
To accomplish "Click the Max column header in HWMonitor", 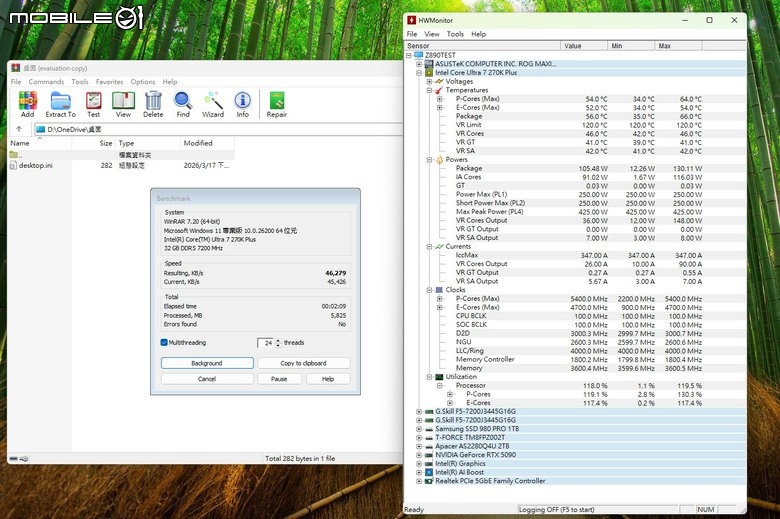I will click(x=679, y=46).
